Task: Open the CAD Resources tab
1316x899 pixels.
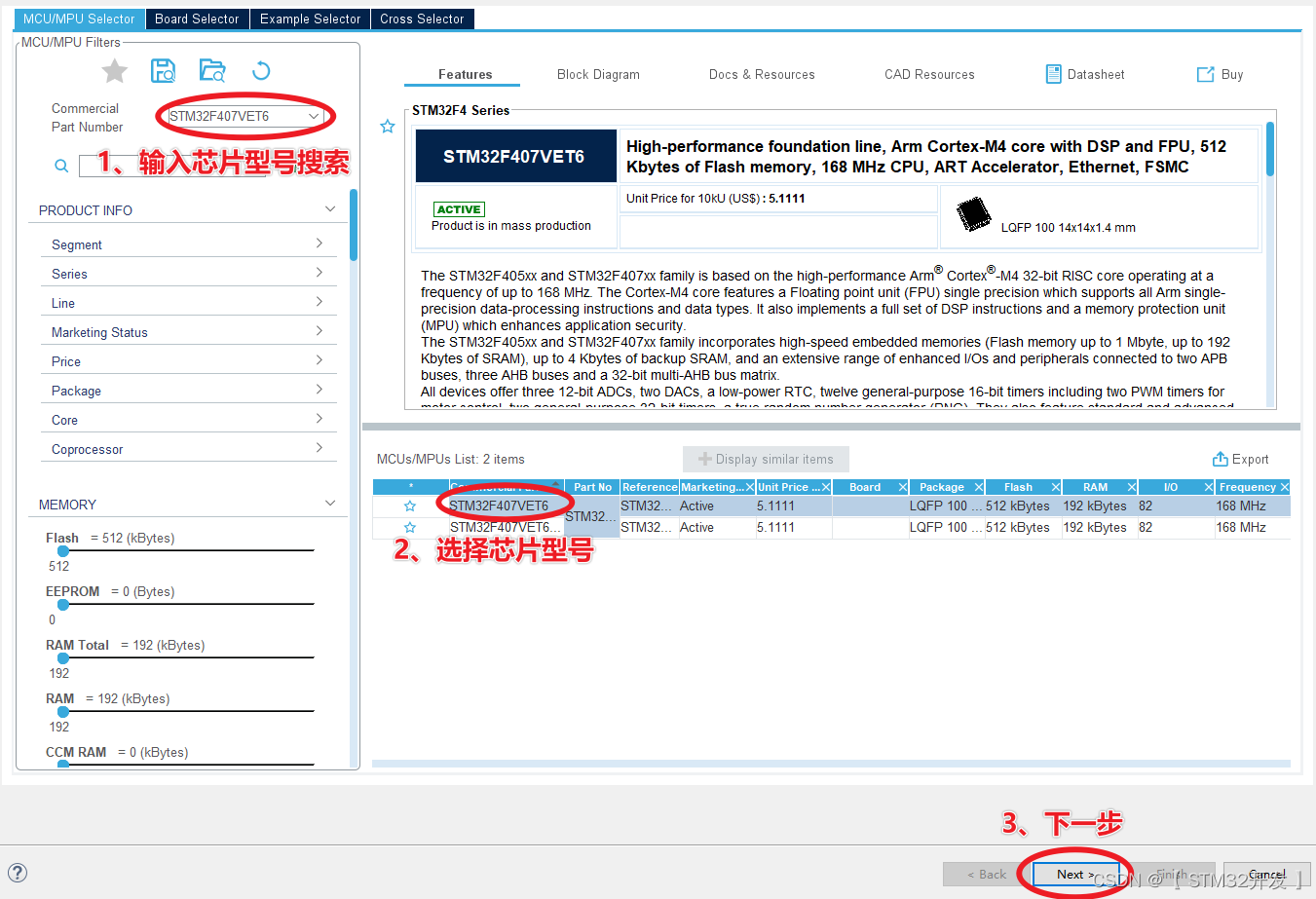Action: coord(929,74)
